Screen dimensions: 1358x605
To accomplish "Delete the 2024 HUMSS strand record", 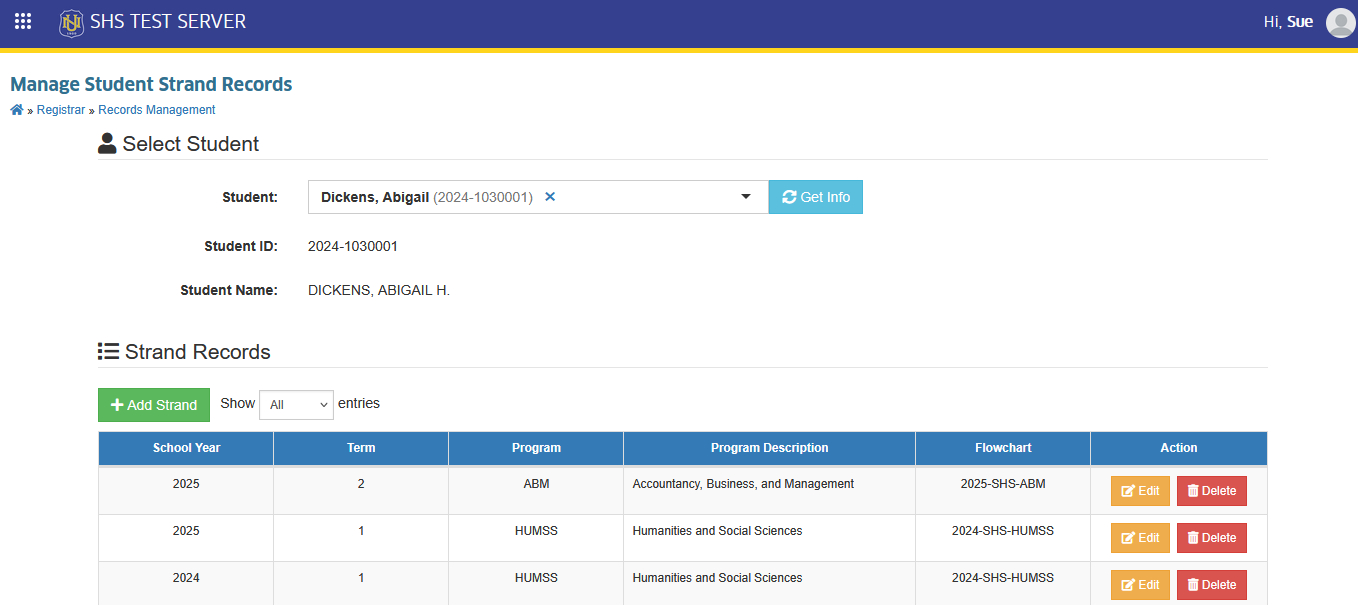I will point(1212,585).
